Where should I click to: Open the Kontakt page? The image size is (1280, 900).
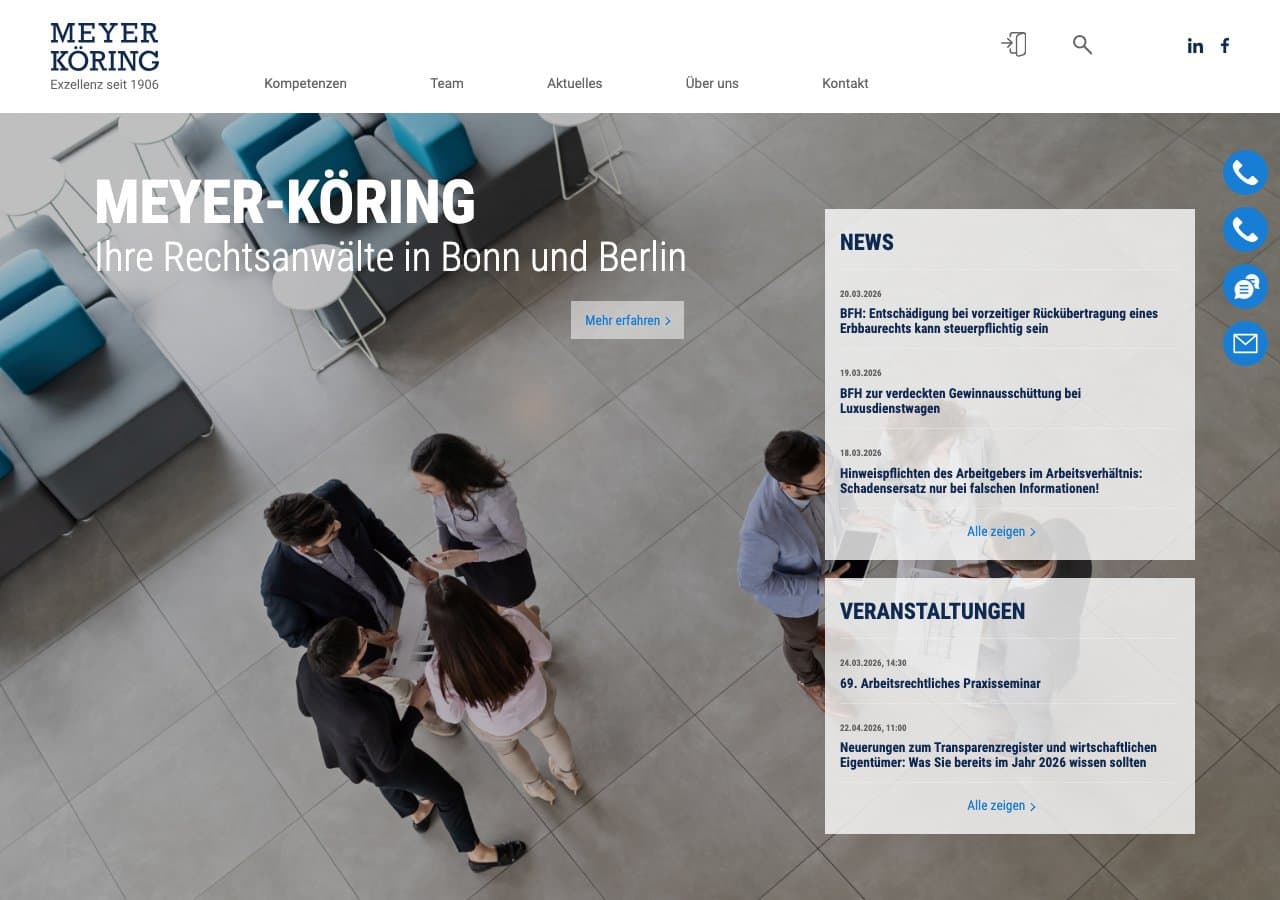(845, 84)
